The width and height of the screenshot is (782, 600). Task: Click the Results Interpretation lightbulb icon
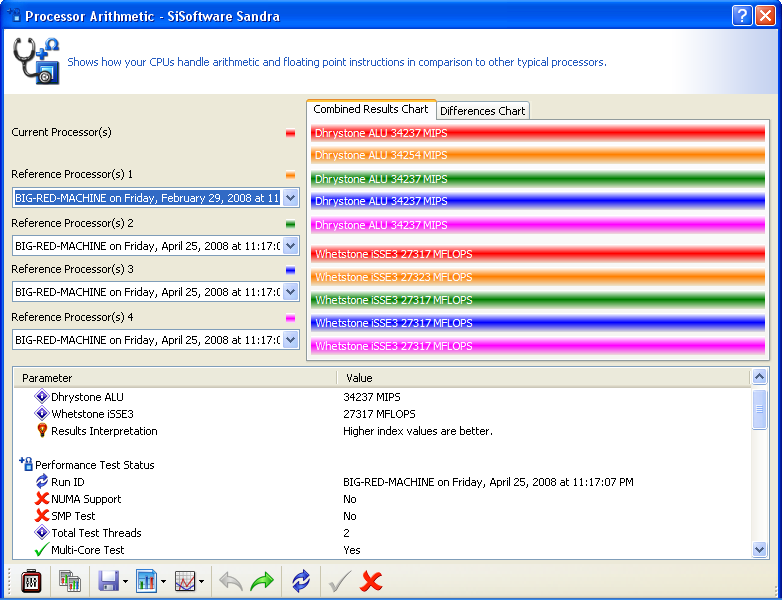tap(42, 430)
